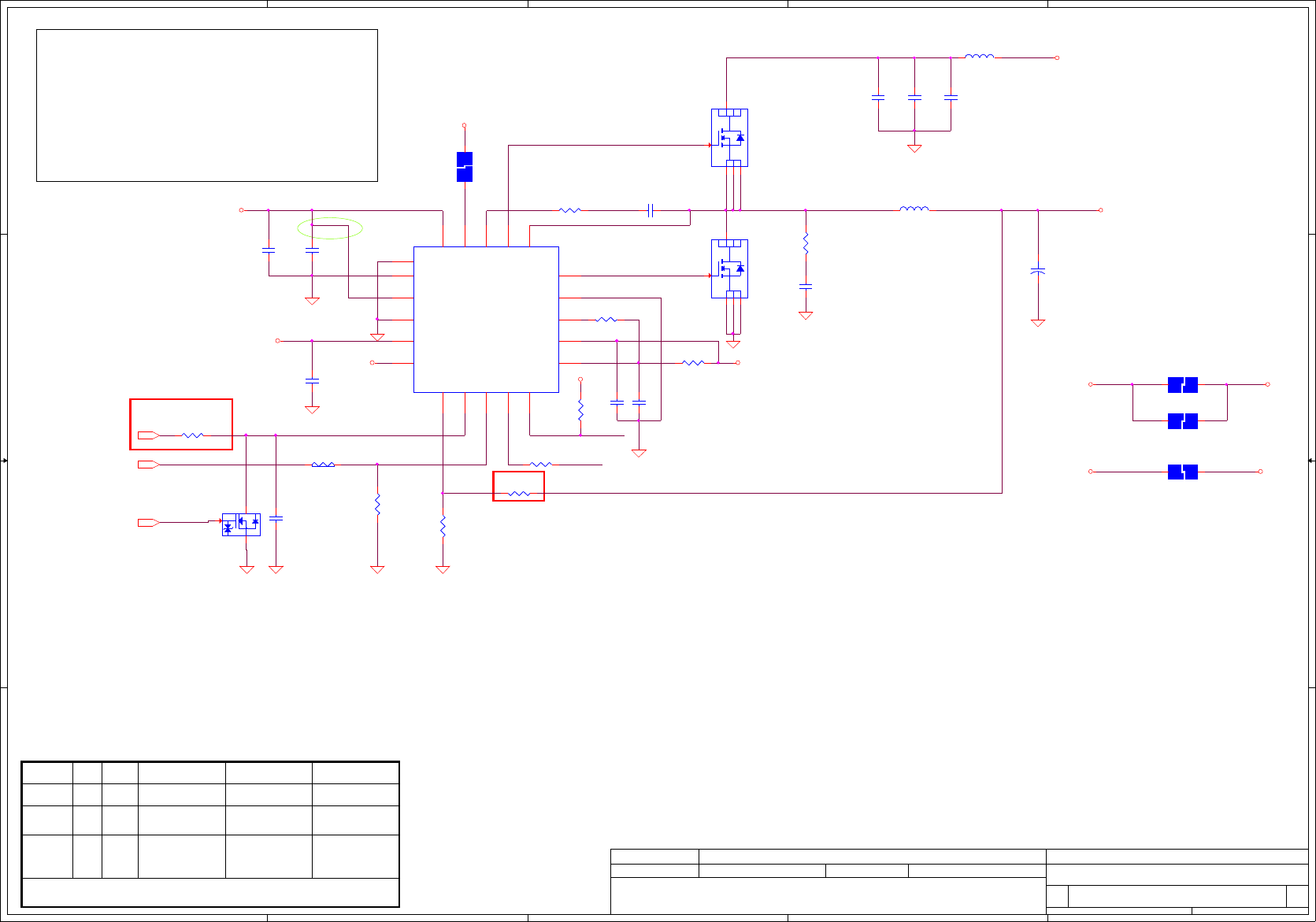The image size is (1316, 922).
Task: Click the left border navigation arrow
Action: pyautogui.click(x=5, y=461)
